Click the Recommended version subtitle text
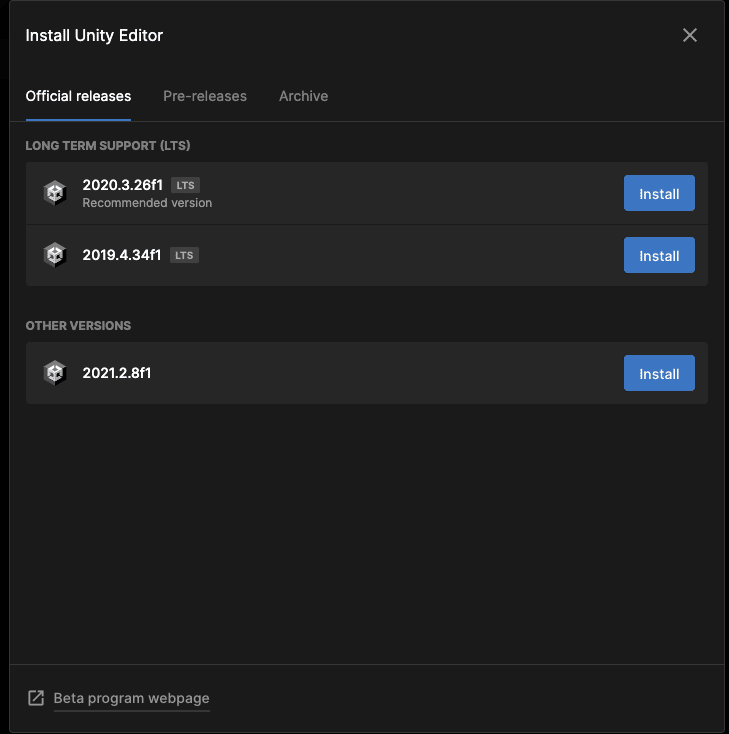Viewport: 729px width, 734px height. [x=147, y=203]
